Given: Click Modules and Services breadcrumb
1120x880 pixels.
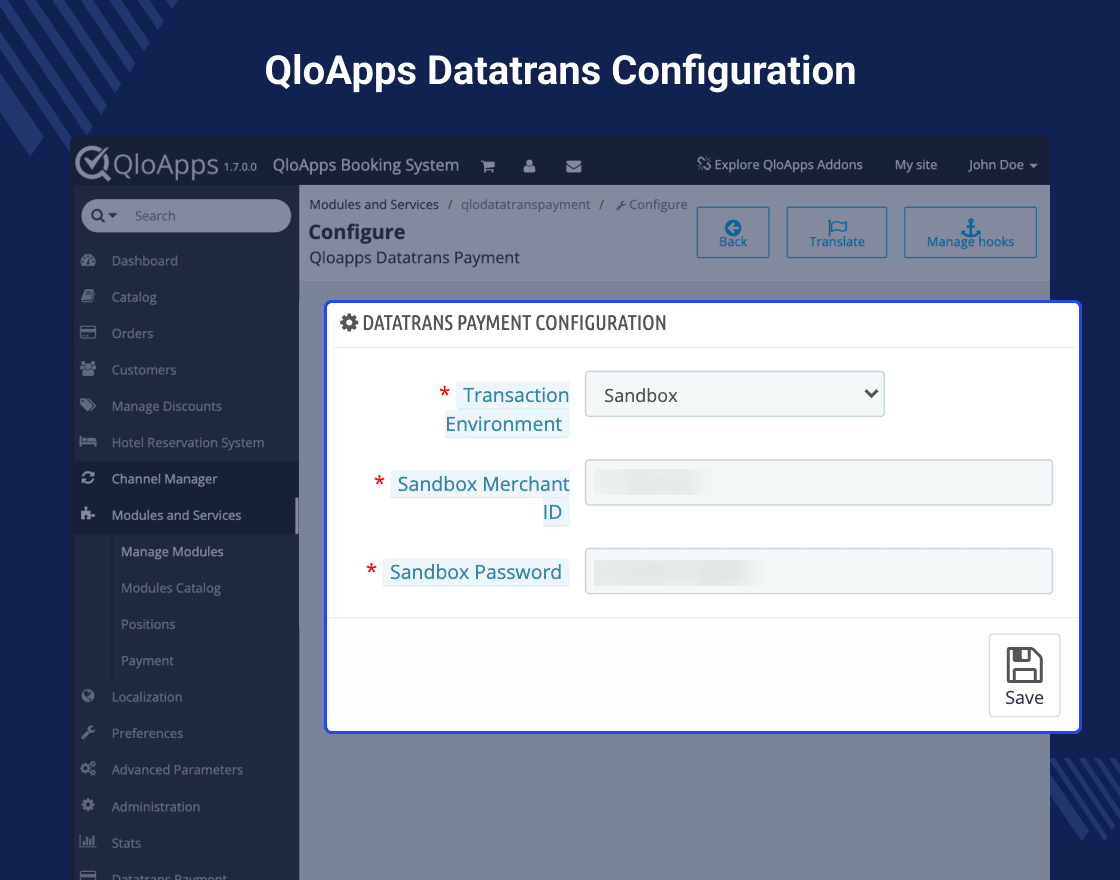Looking at the screenshot, I should click(374, 205).
